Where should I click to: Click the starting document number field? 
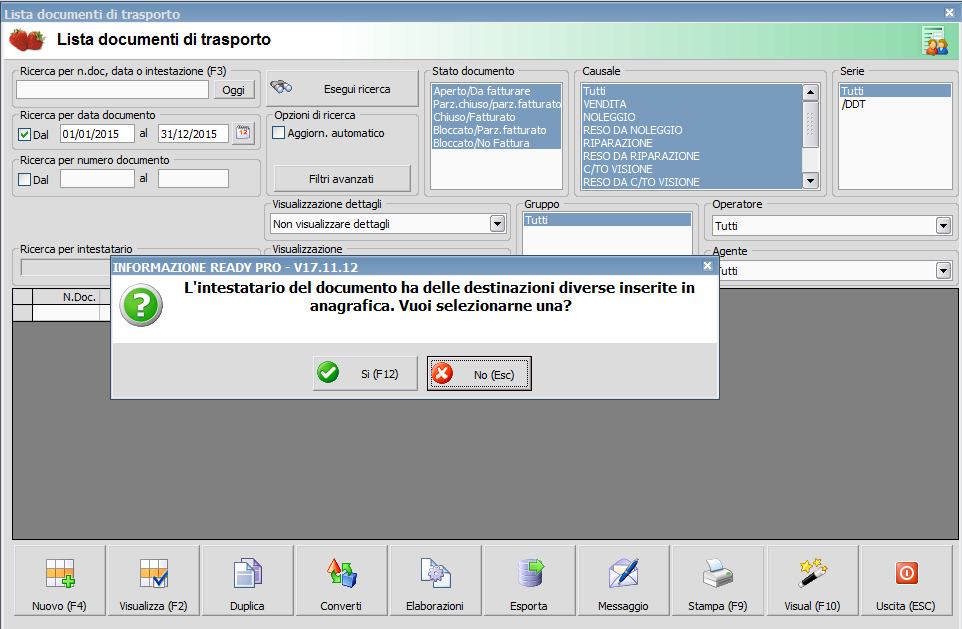(97, 179)
